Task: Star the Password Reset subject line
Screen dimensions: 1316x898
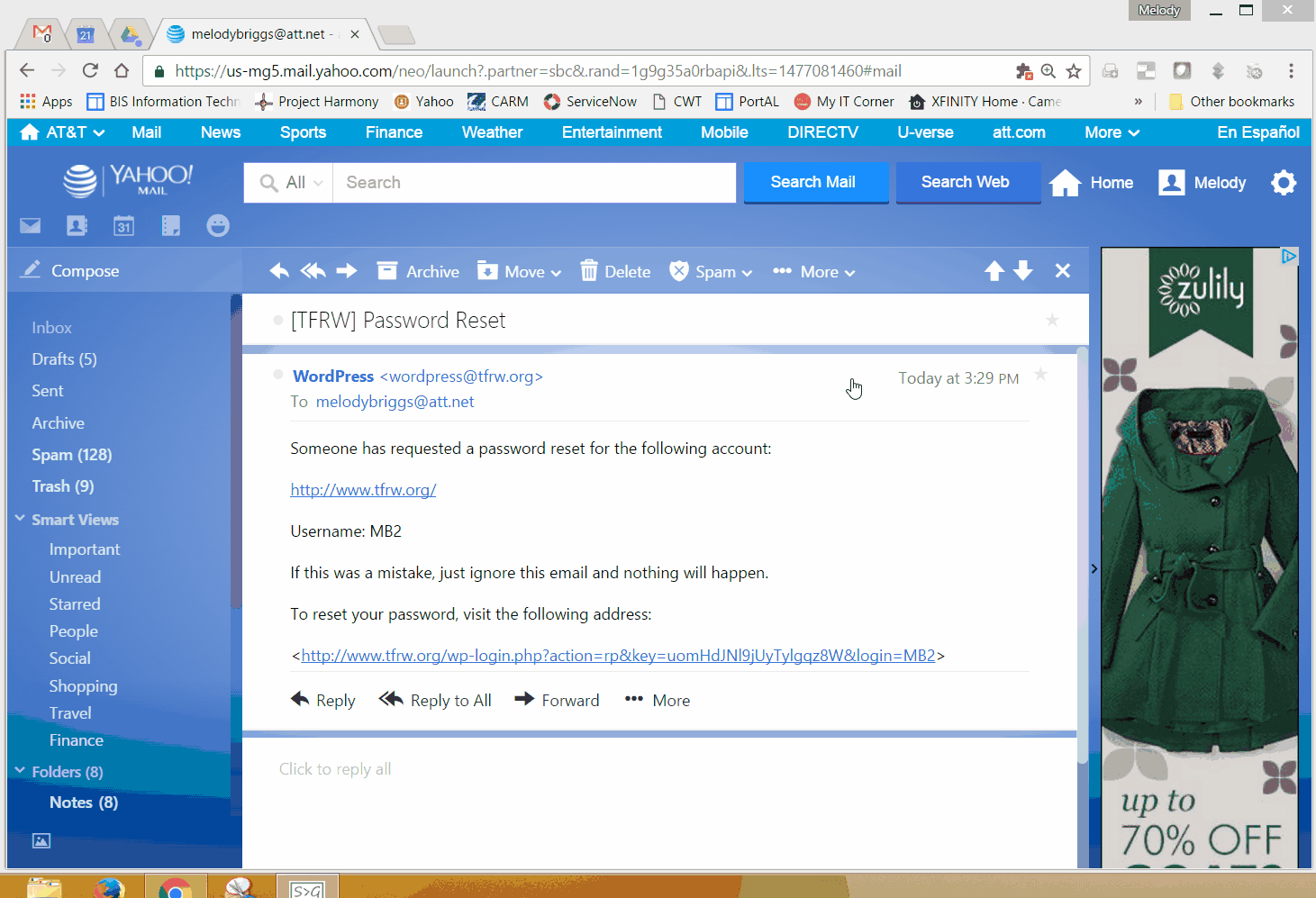Action: pos(1052,320)
